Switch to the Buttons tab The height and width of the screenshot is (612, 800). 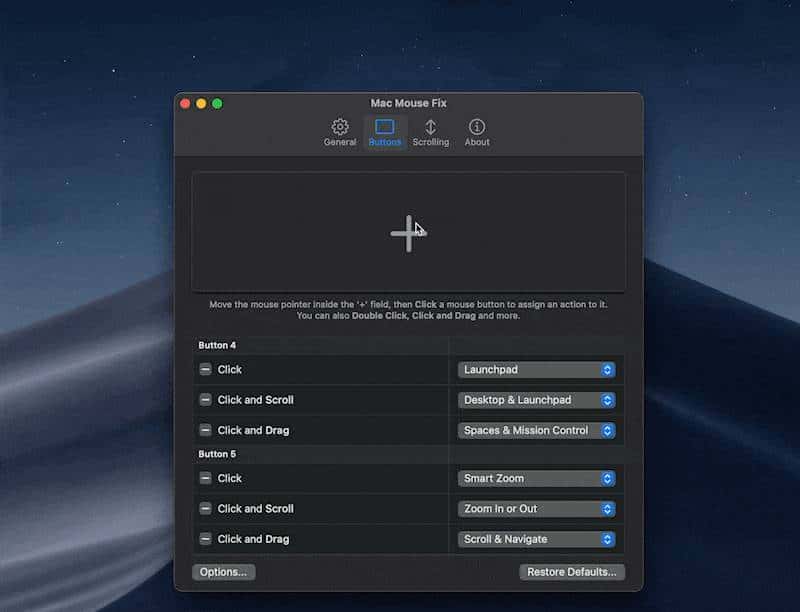385,133
